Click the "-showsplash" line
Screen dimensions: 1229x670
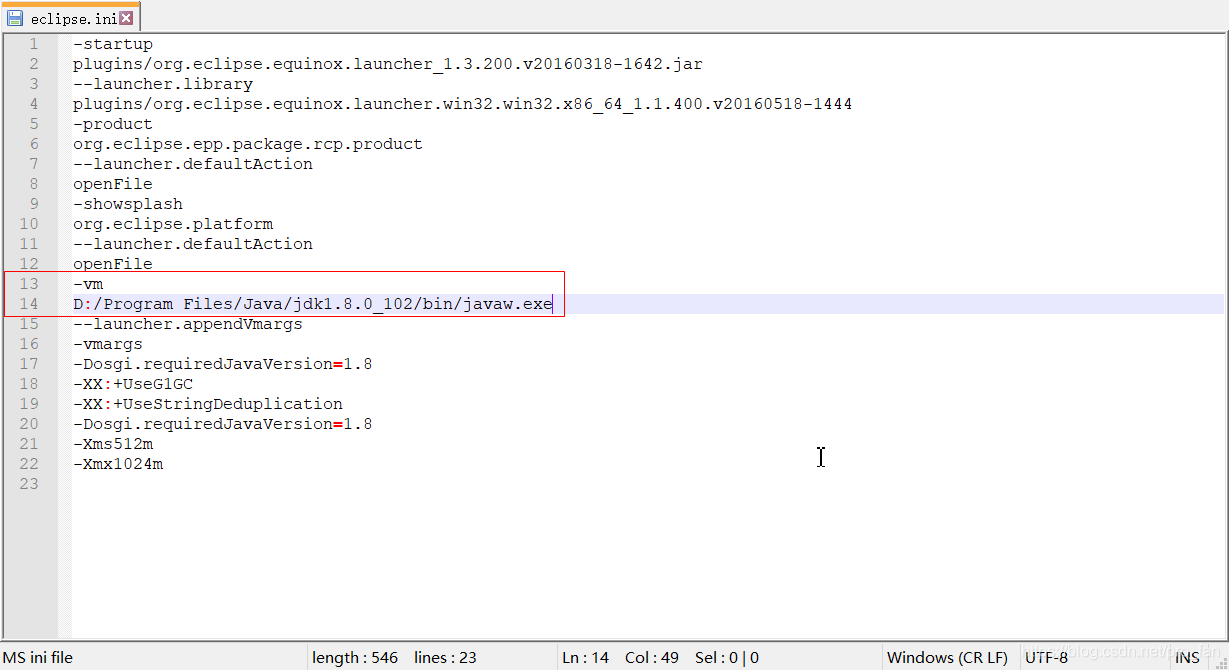point(128,204)
